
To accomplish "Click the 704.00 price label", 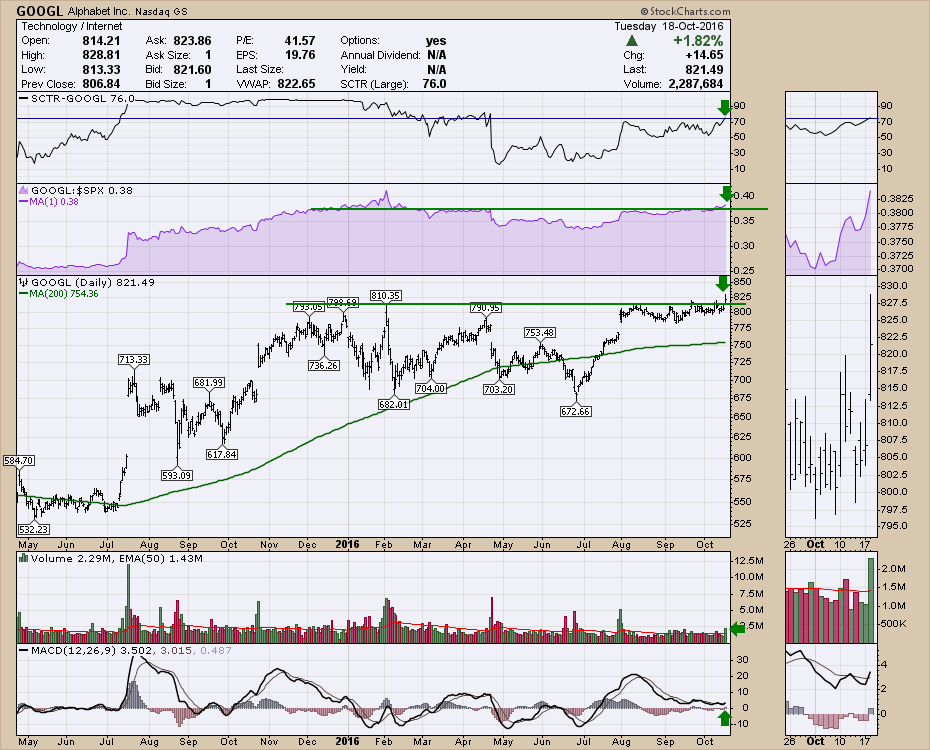I will tap(431, 388).
